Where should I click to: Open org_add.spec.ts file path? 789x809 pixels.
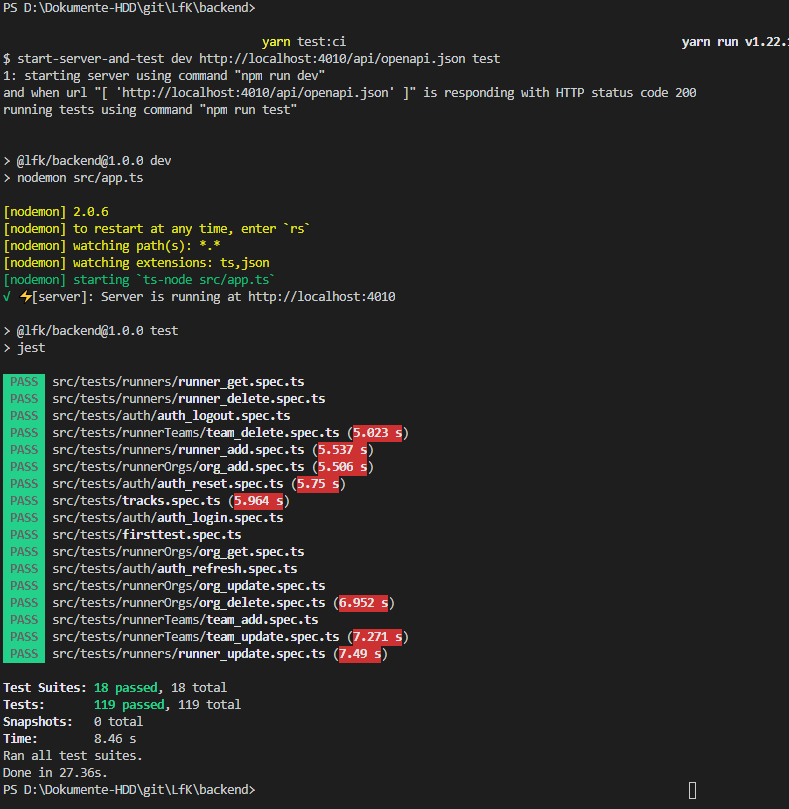click(x=178, y=467)
